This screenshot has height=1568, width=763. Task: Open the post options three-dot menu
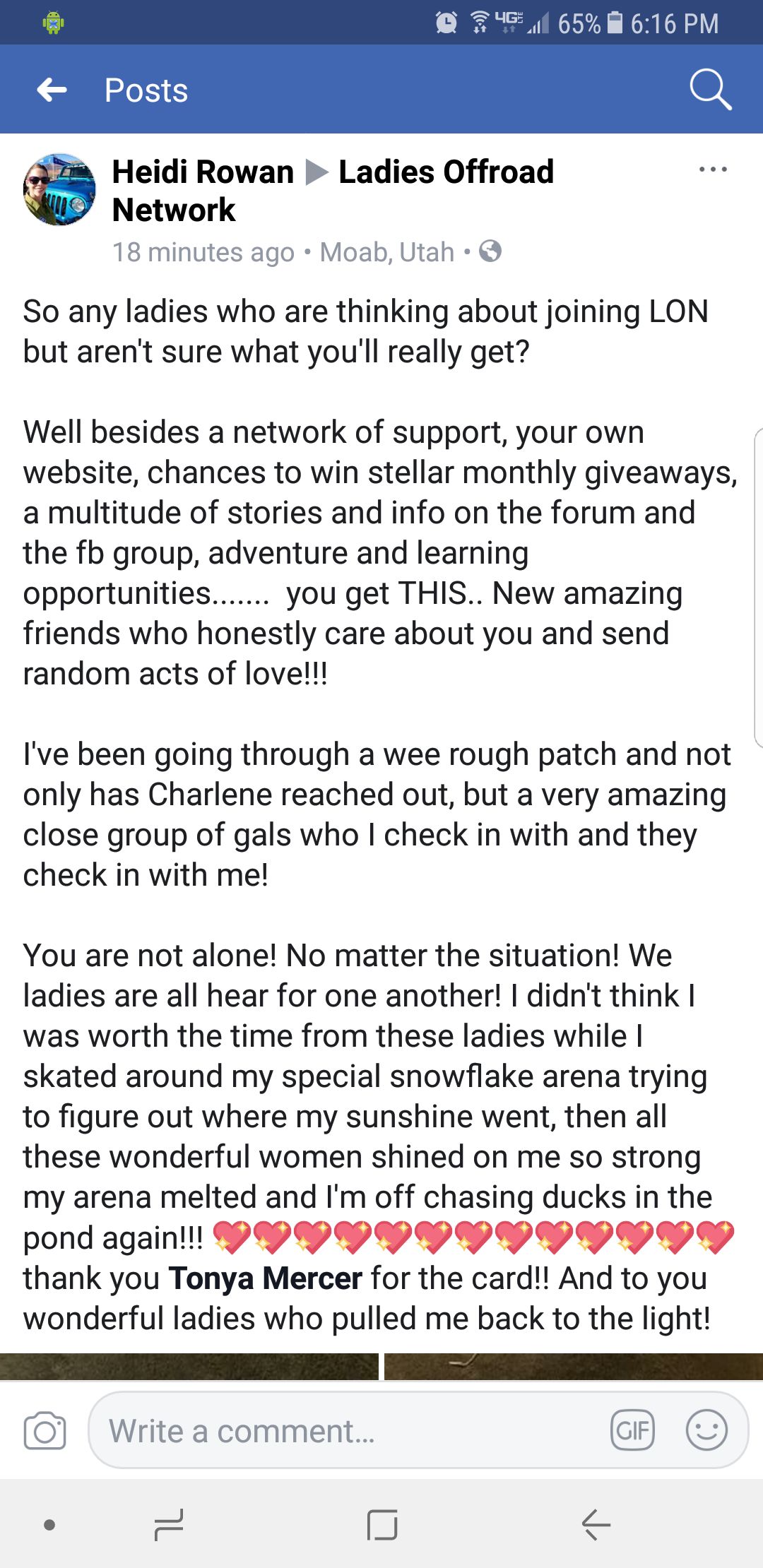[712, 170]
